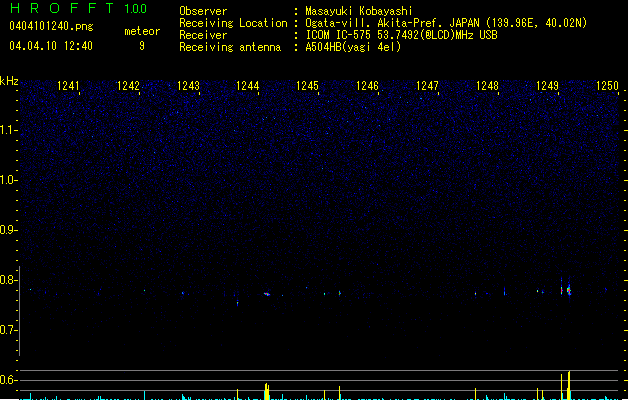Click the 'meteor' label
The image size is (629, 400).
click(x=142, y=31)
